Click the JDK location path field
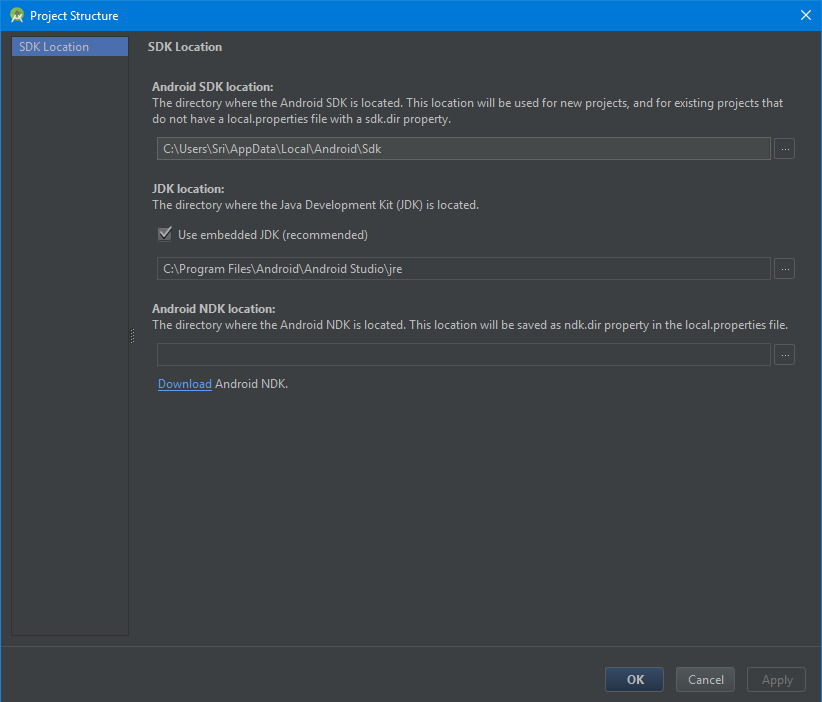Image resolution: width=822 pixels, height=702 pixels. click(x=463, y=269)
